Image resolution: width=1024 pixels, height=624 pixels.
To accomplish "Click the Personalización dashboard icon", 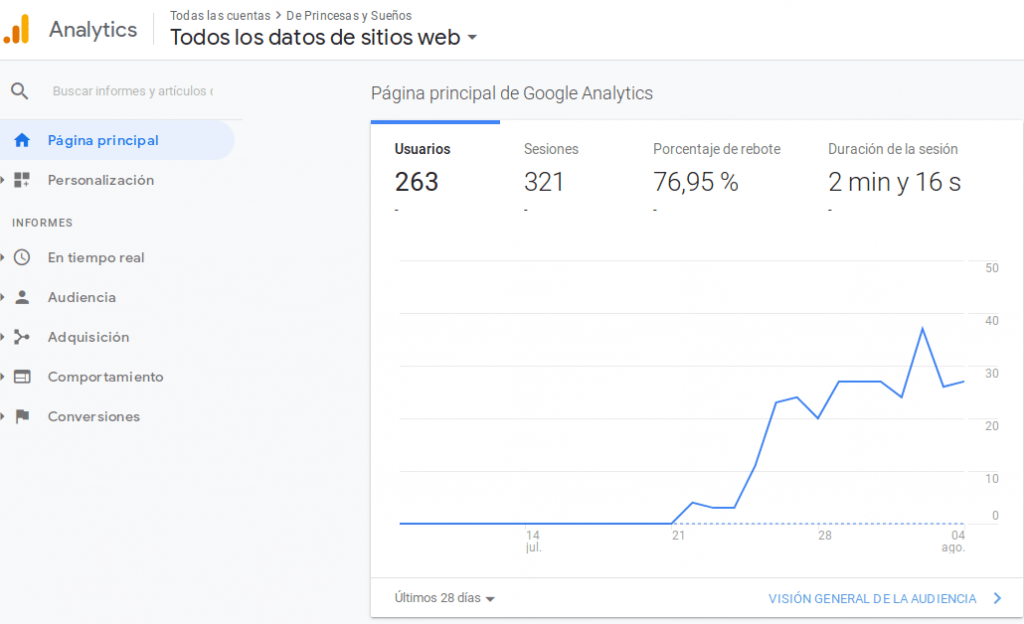I will (x=22, y=180).
